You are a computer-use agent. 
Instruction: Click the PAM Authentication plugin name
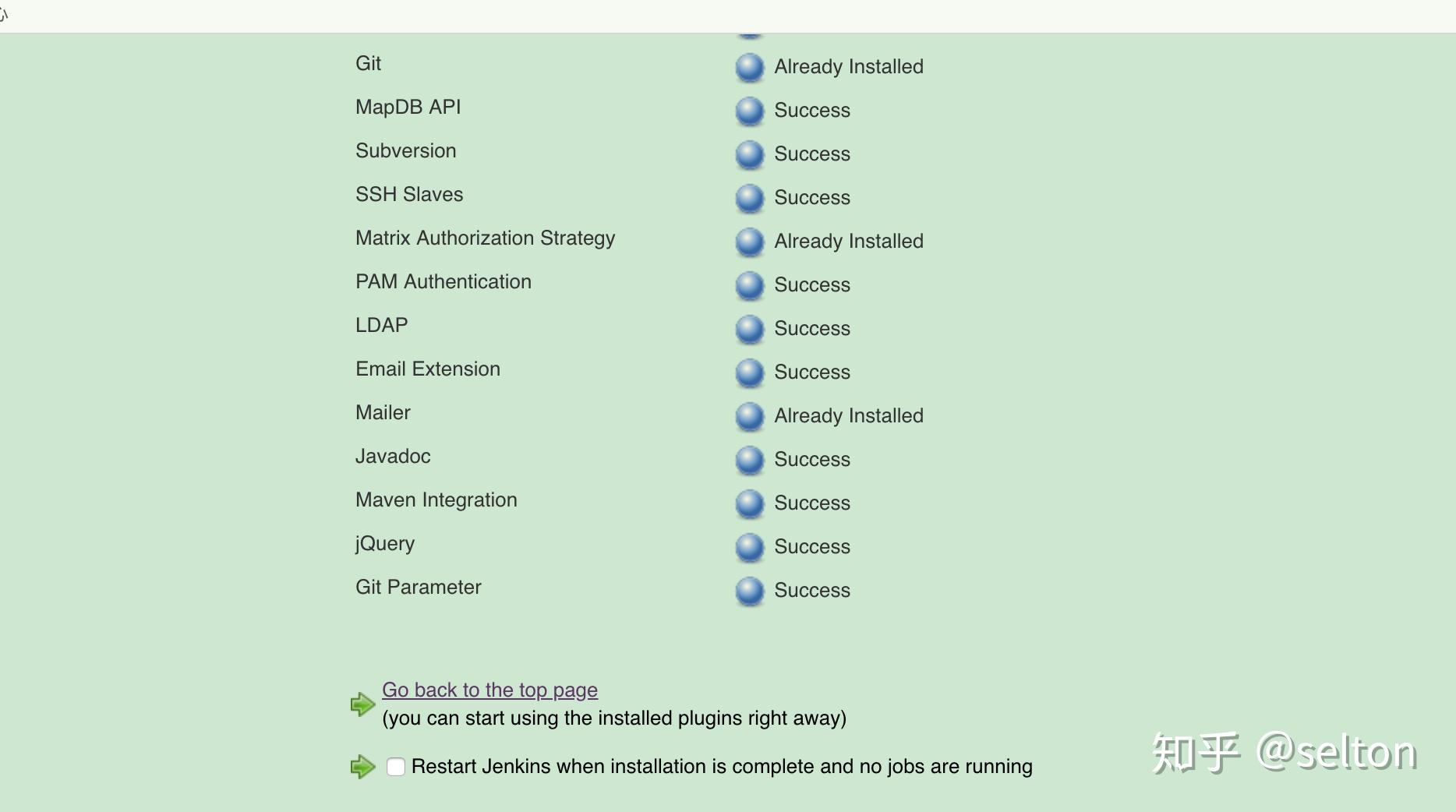click(444, 281)
